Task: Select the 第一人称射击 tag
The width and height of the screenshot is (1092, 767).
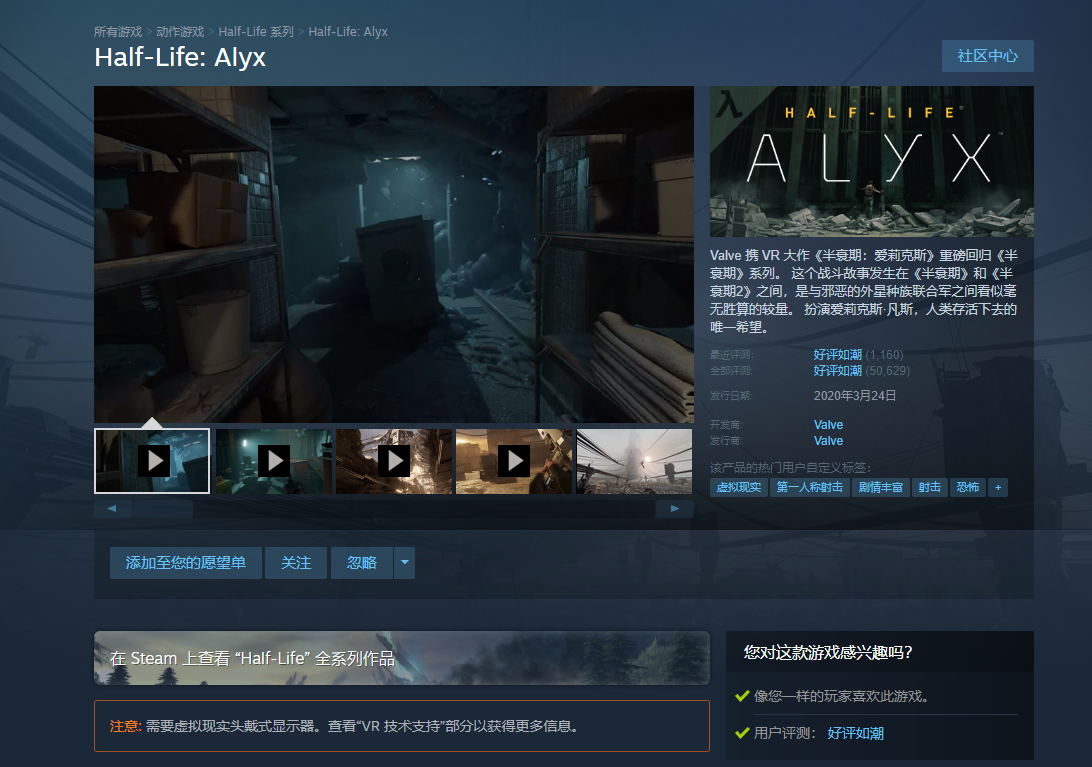Action: point(810,488)
